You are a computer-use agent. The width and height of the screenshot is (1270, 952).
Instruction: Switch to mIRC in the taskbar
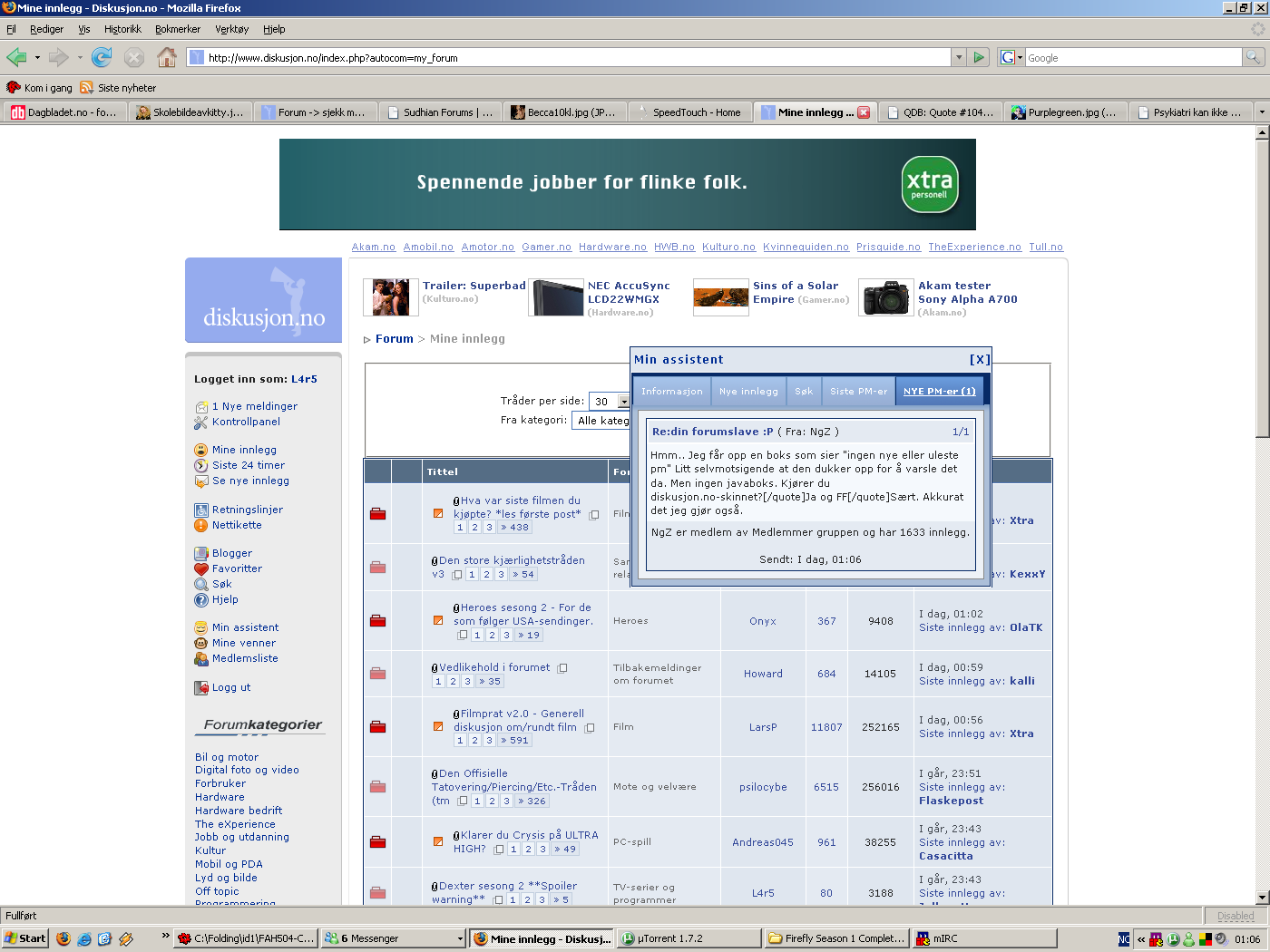pos(984,938)
